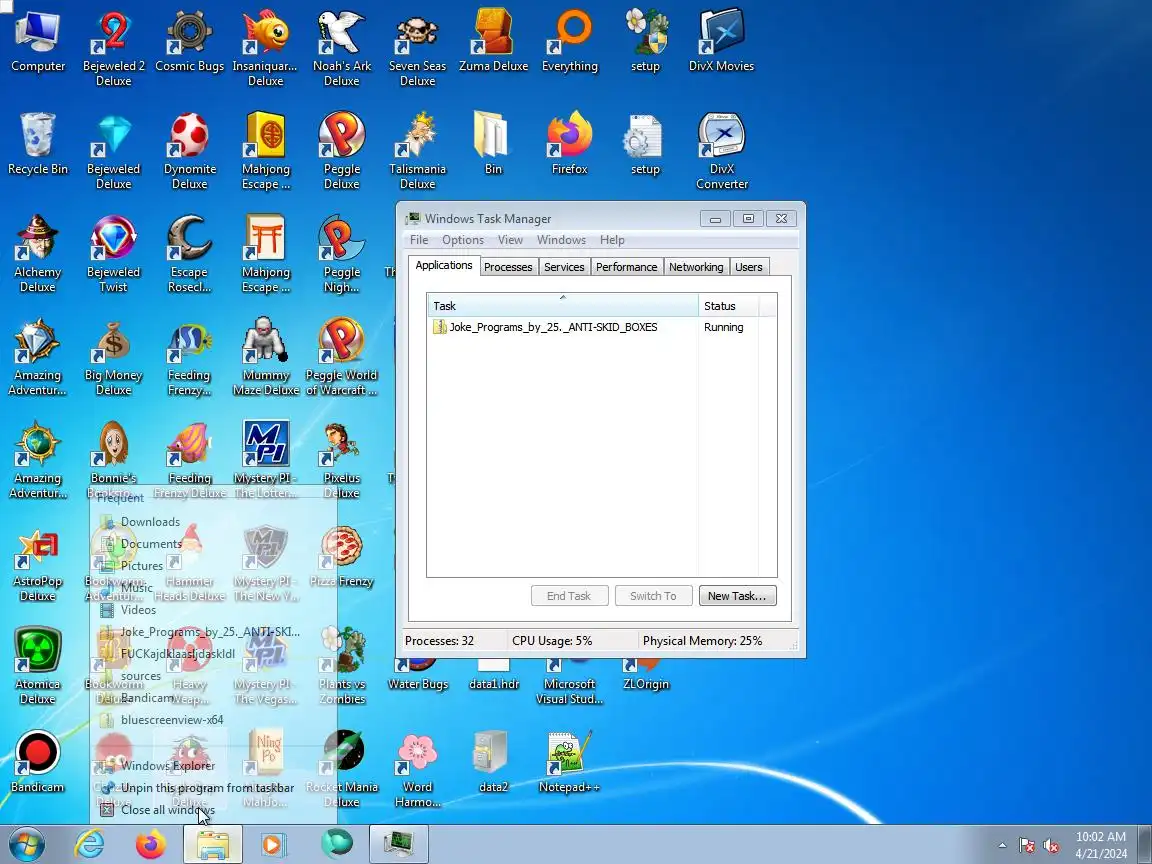Image resolution: width=1152 pixels, height=864 pixels.
Task: Click the Bandicam desktop shortcut
Action: [x=37, y=761]
